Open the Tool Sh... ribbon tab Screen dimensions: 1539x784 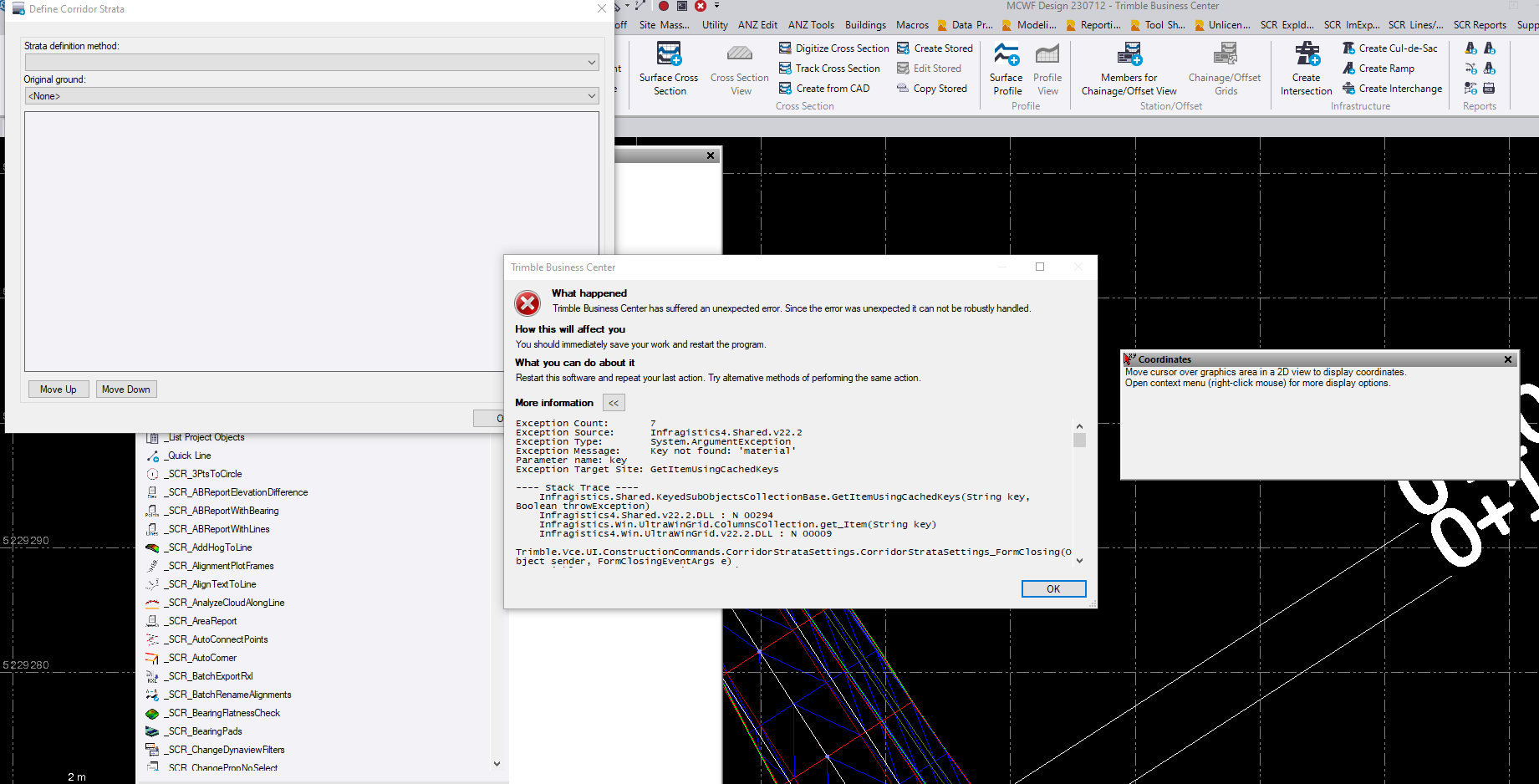coord(1158,25)
